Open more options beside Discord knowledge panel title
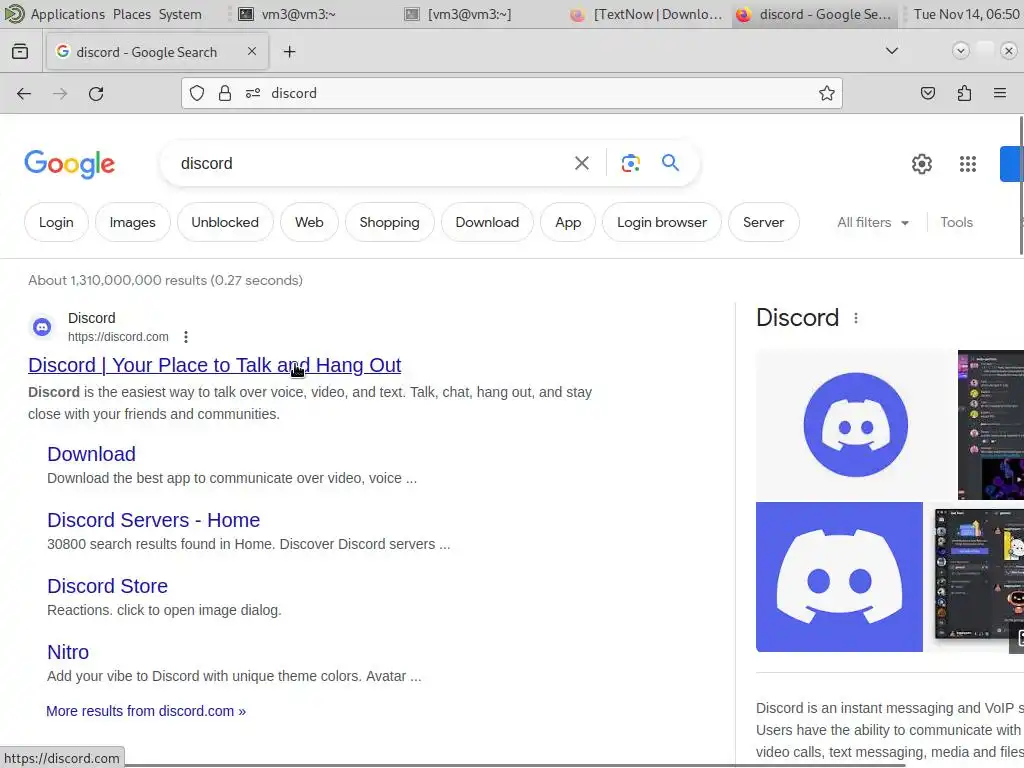The width and height of the screenshot is (1024, 768). (x=856, y=318)
